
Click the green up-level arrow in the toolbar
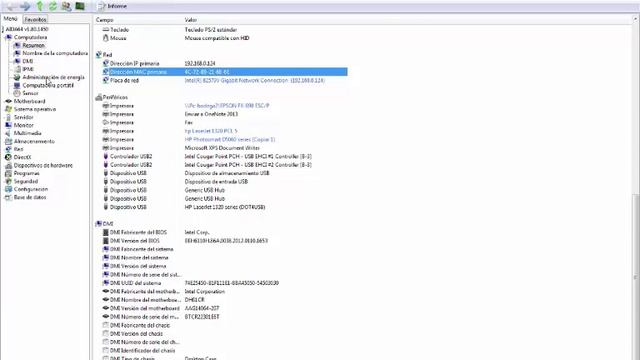(x=40, y=6)
